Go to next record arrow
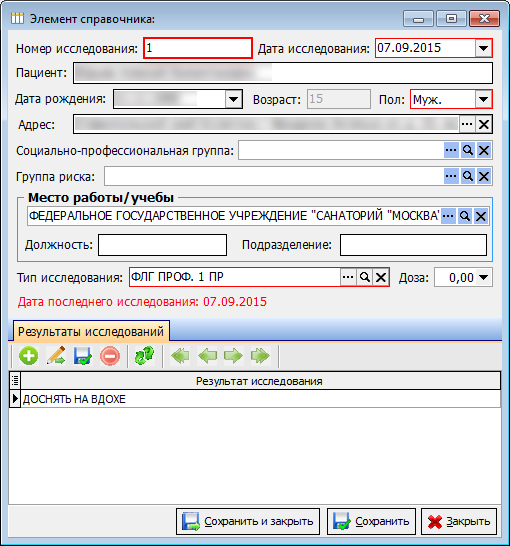The image size is (510, 546). point(234,356)
